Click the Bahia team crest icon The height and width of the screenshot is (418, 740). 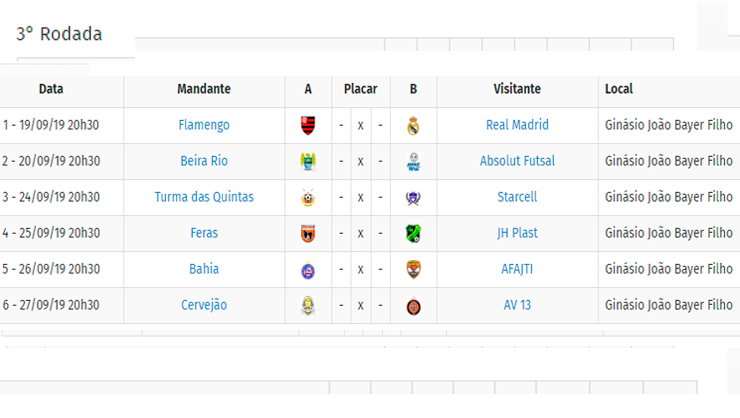click(x=308, y=270)
